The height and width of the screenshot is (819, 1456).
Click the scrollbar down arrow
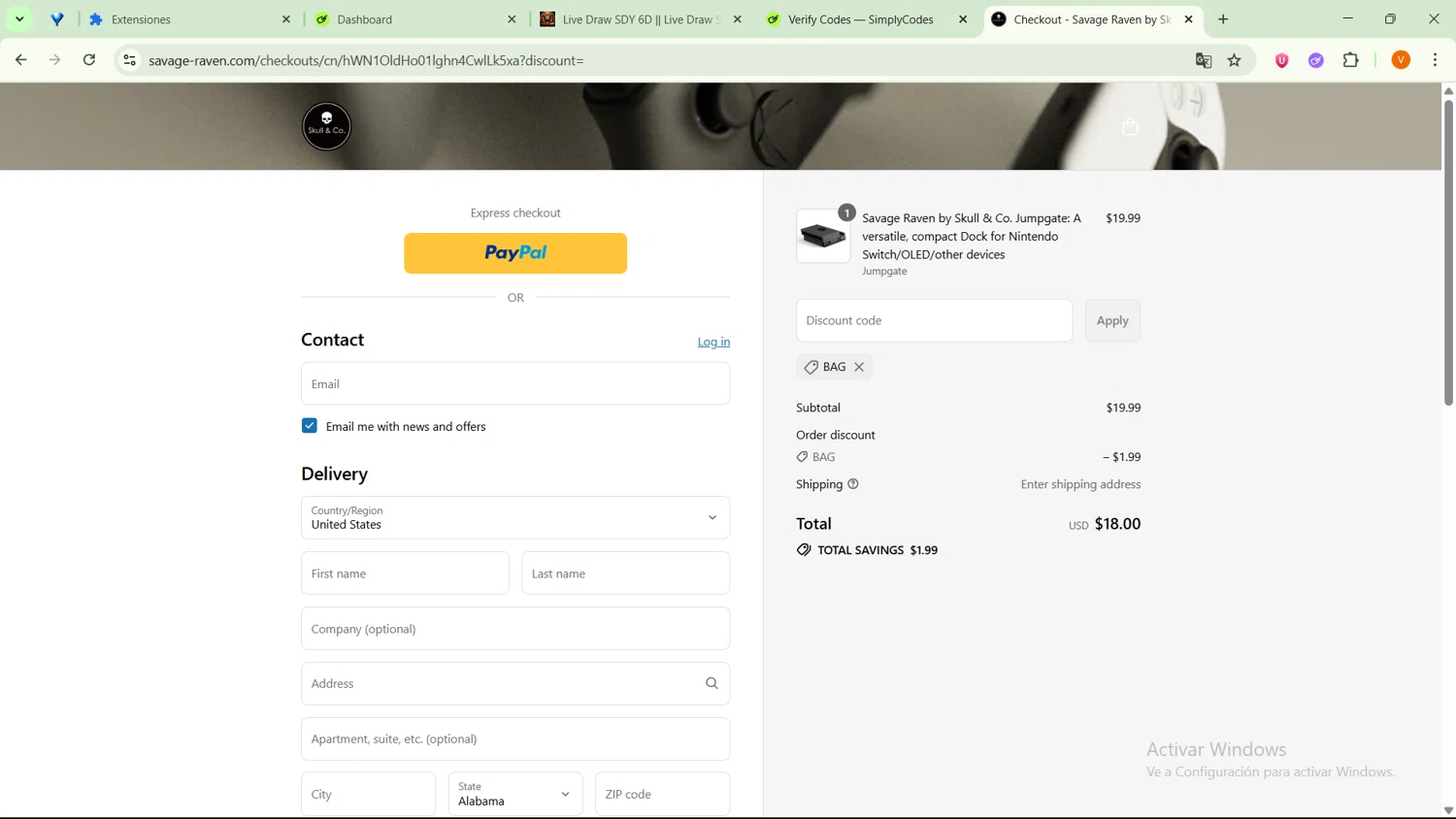(x=1448, y=810)
